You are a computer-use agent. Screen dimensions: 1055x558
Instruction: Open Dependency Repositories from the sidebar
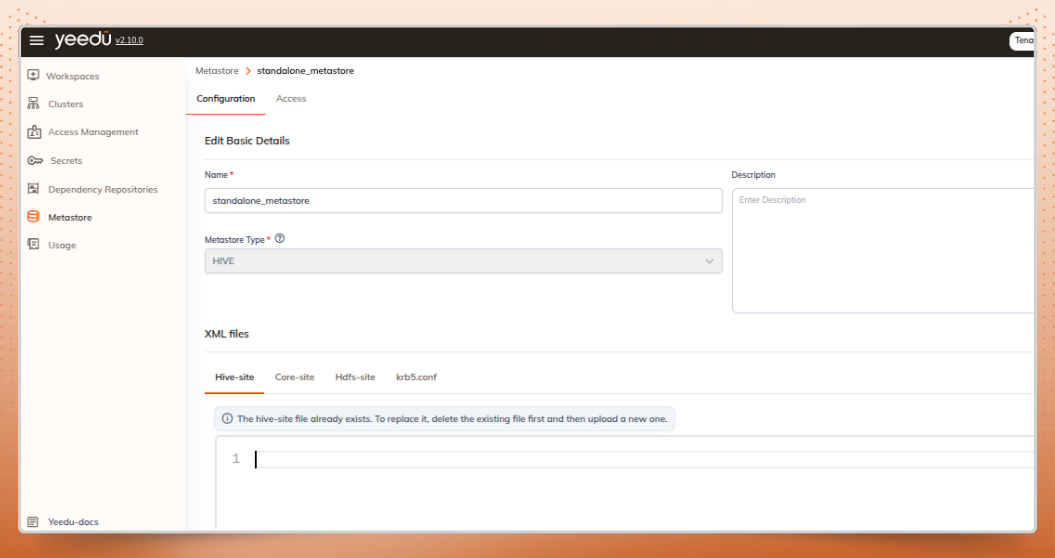tap(103, 190)
